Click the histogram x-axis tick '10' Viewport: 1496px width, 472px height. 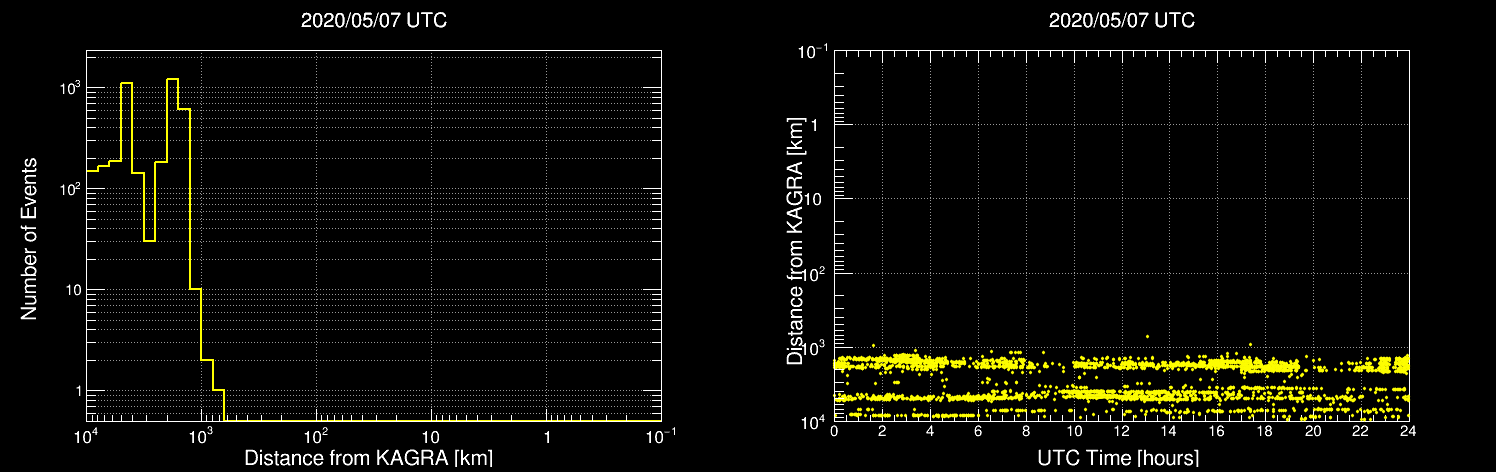click(431, 437)
